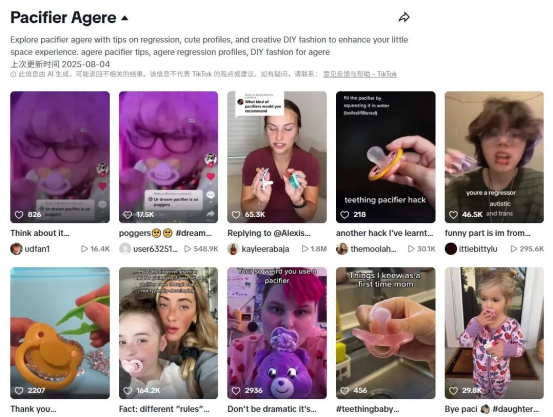Screen dimensions: 553x417
Task: Click the themoolah profile avatar
Action: point(342,249)
